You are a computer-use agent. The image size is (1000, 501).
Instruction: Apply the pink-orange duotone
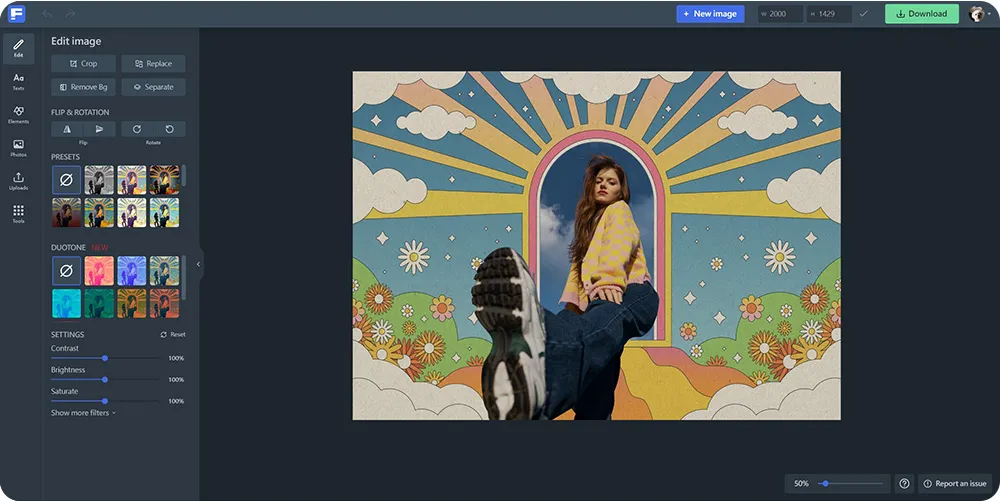click(99, 271)
